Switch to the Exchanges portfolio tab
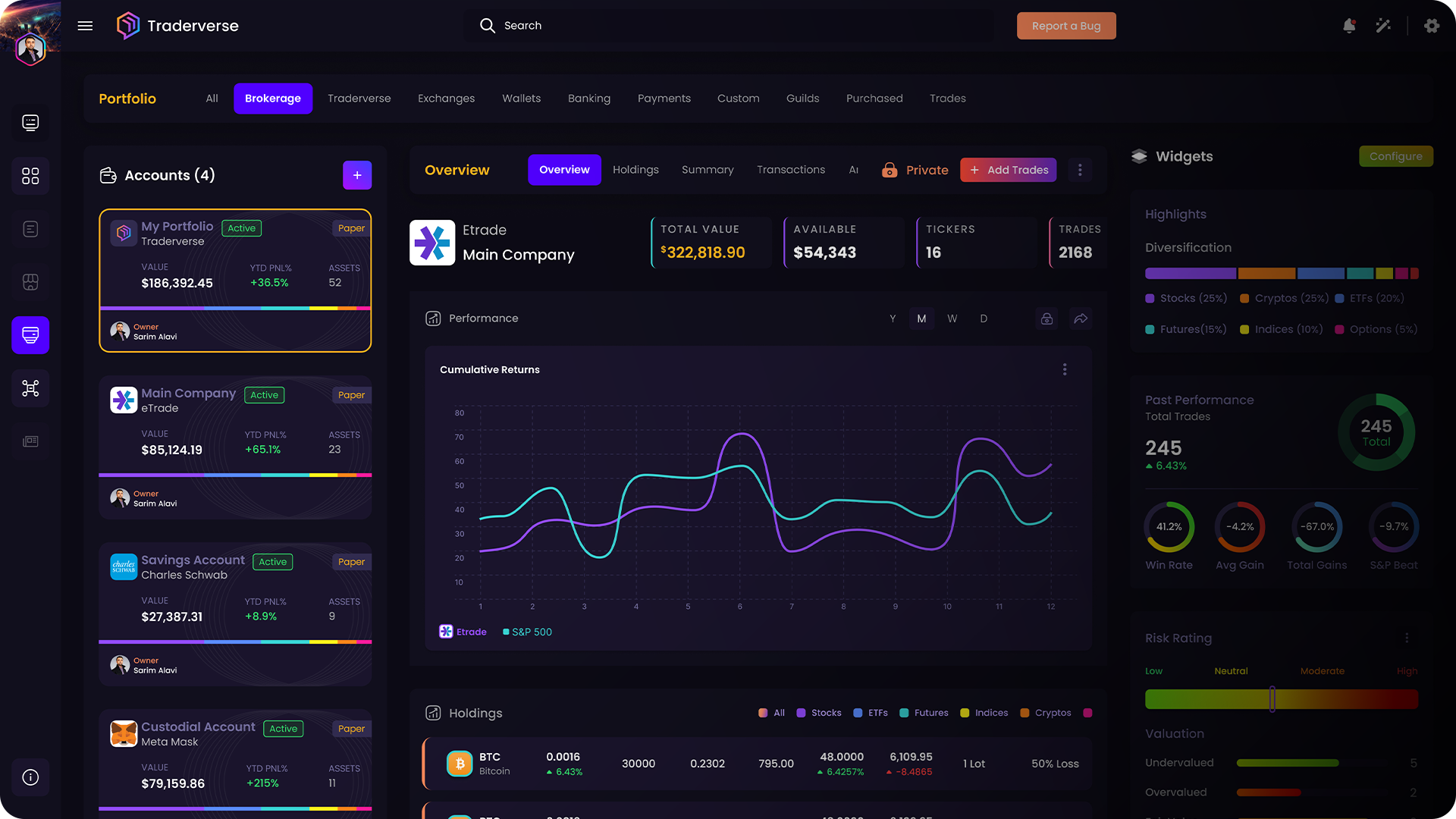1456x819 pixels. (x=446, y=99)
